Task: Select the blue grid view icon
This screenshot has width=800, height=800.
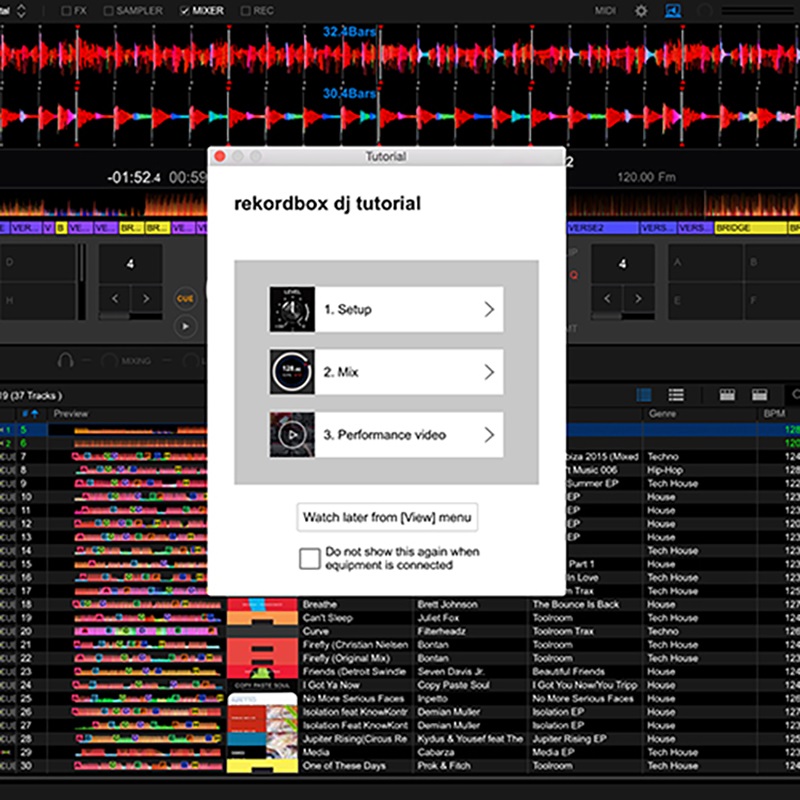Action: [644, 393]
